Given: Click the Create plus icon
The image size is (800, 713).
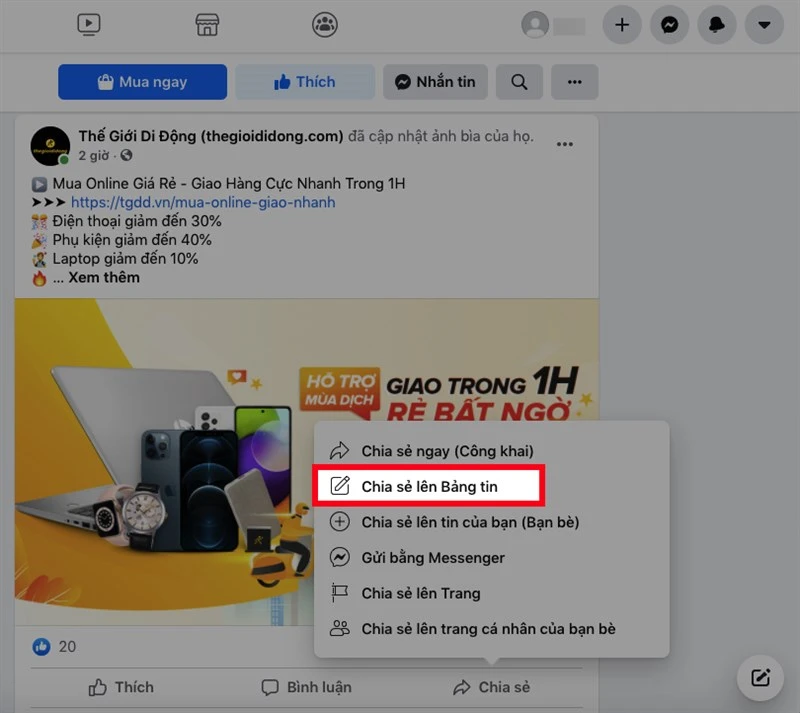Looking at the screenshot, I should pos(622,25).
